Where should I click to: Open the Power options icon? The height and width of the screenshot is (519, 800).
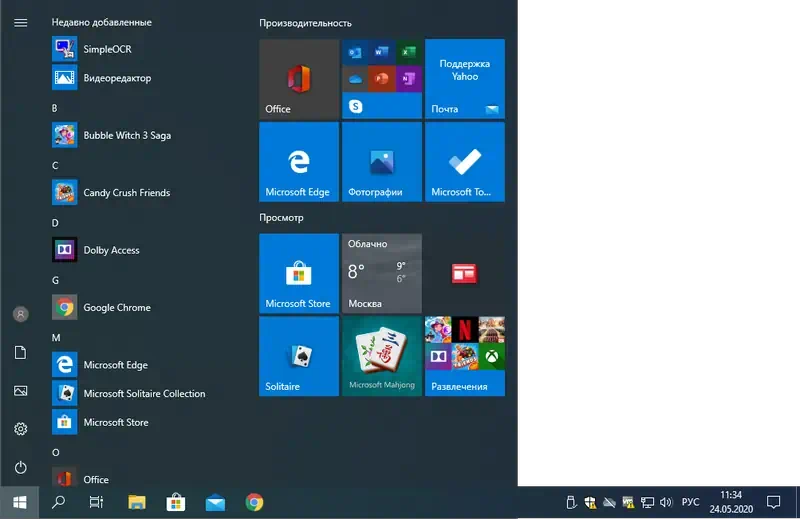click(x=20, y=467)
